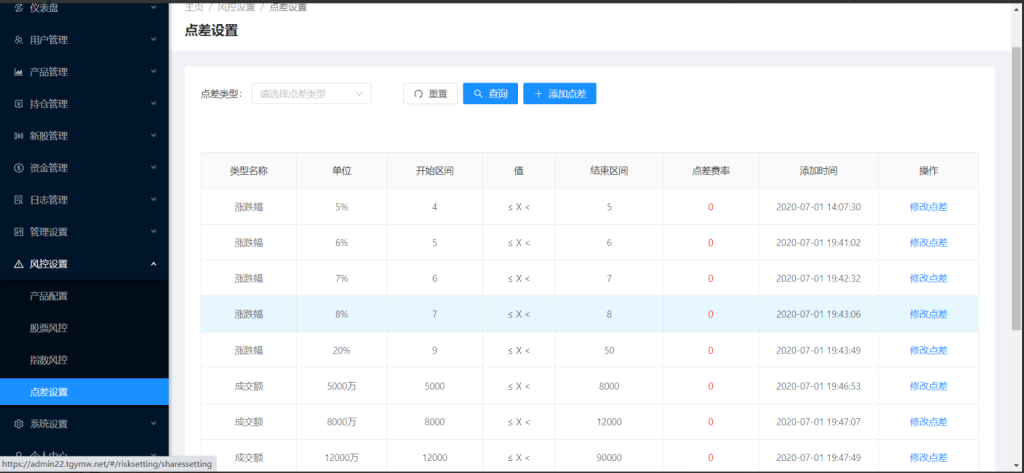This screenshot has width=1024, height=473.
Task: Click the user icon beside 用户管理
Action: 18,40
